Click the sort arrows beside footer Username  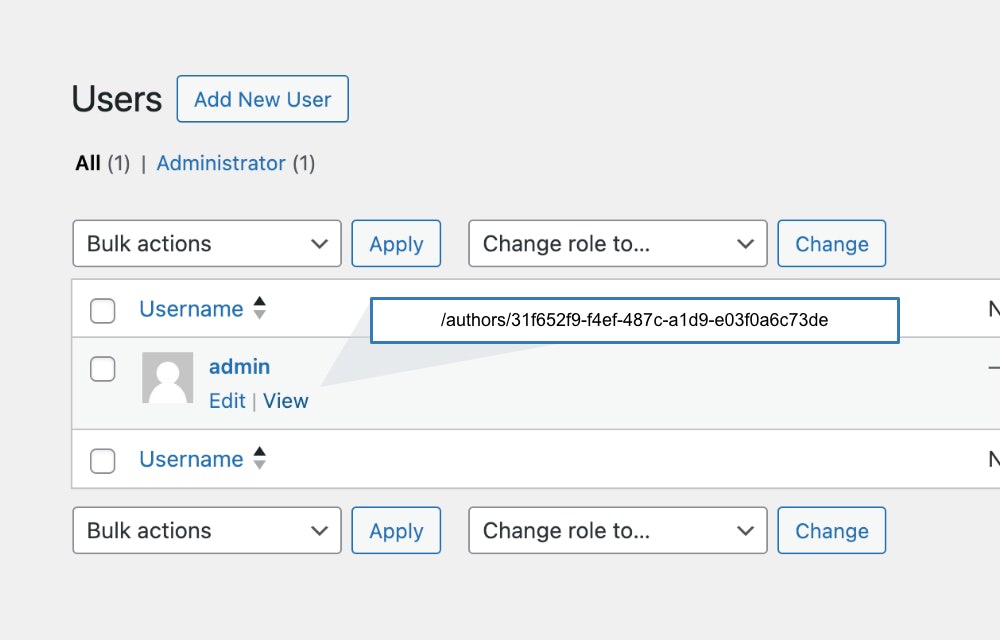259,459
